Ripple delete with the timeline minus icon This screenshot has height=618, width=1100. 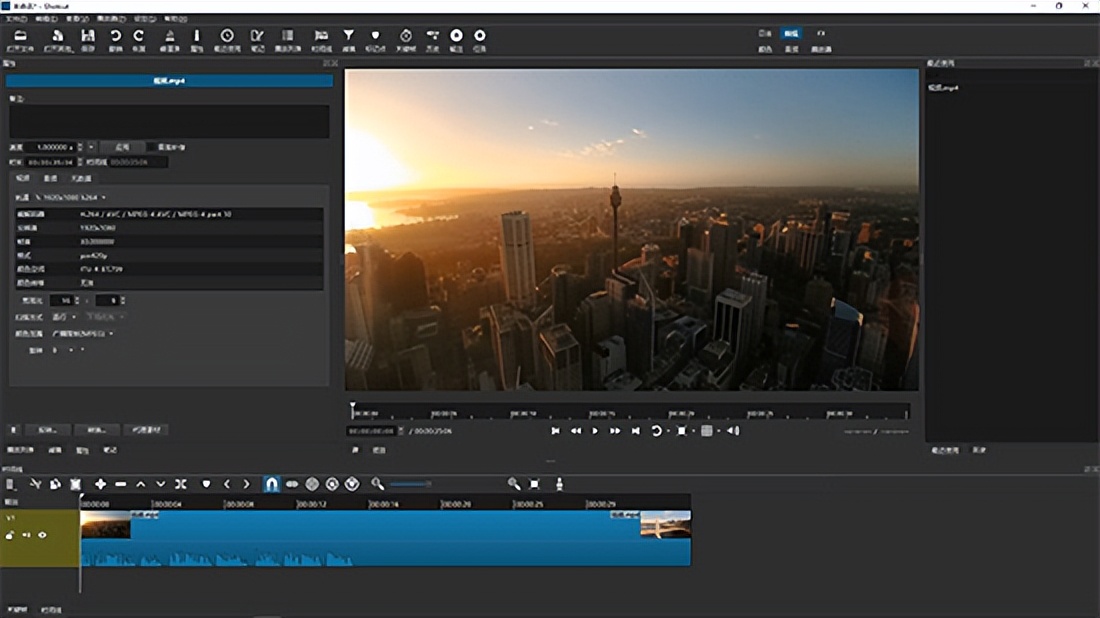(x=121, y=484)
